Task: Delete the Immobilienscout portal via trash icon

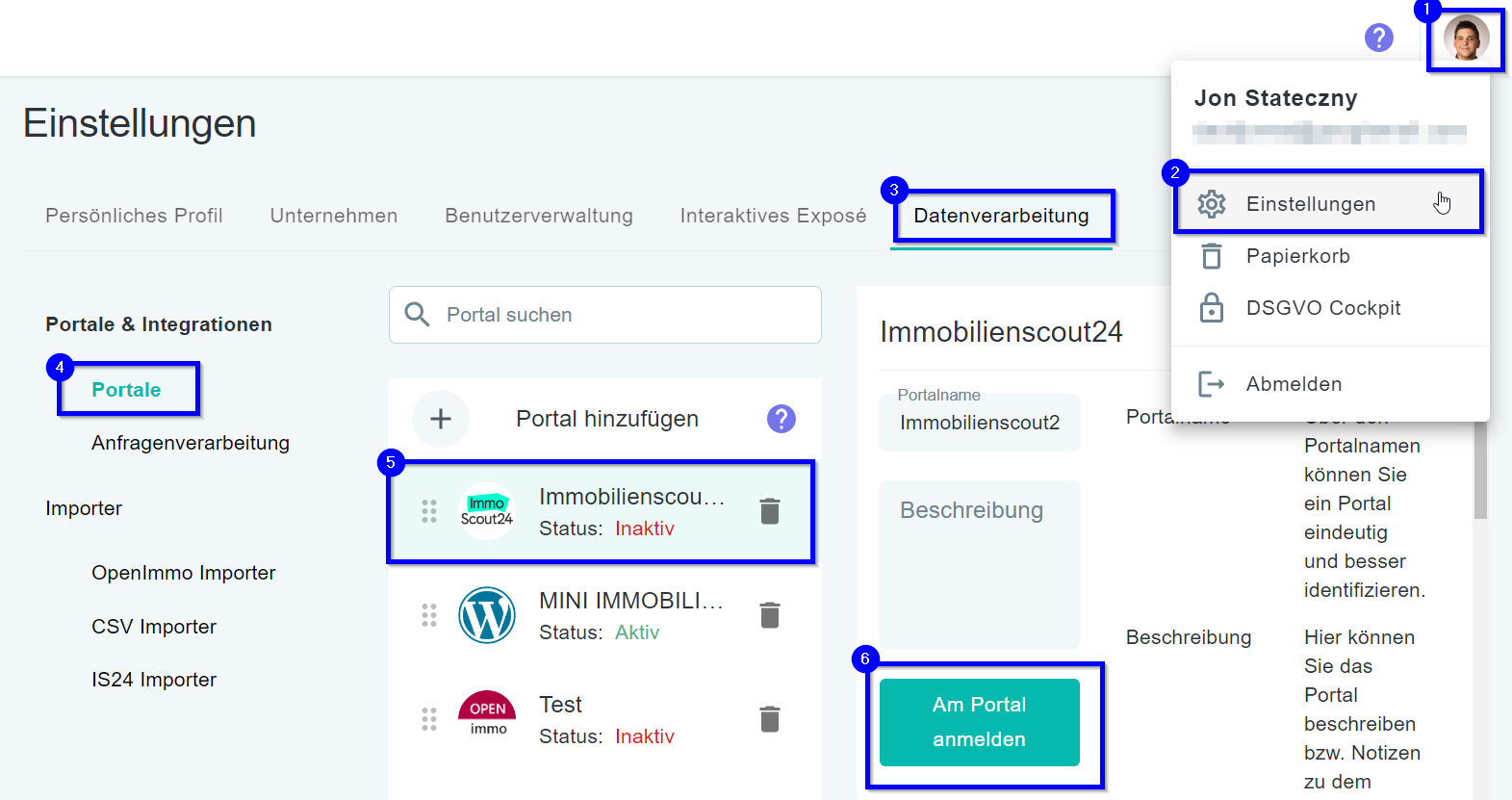Action: (769, 511)
